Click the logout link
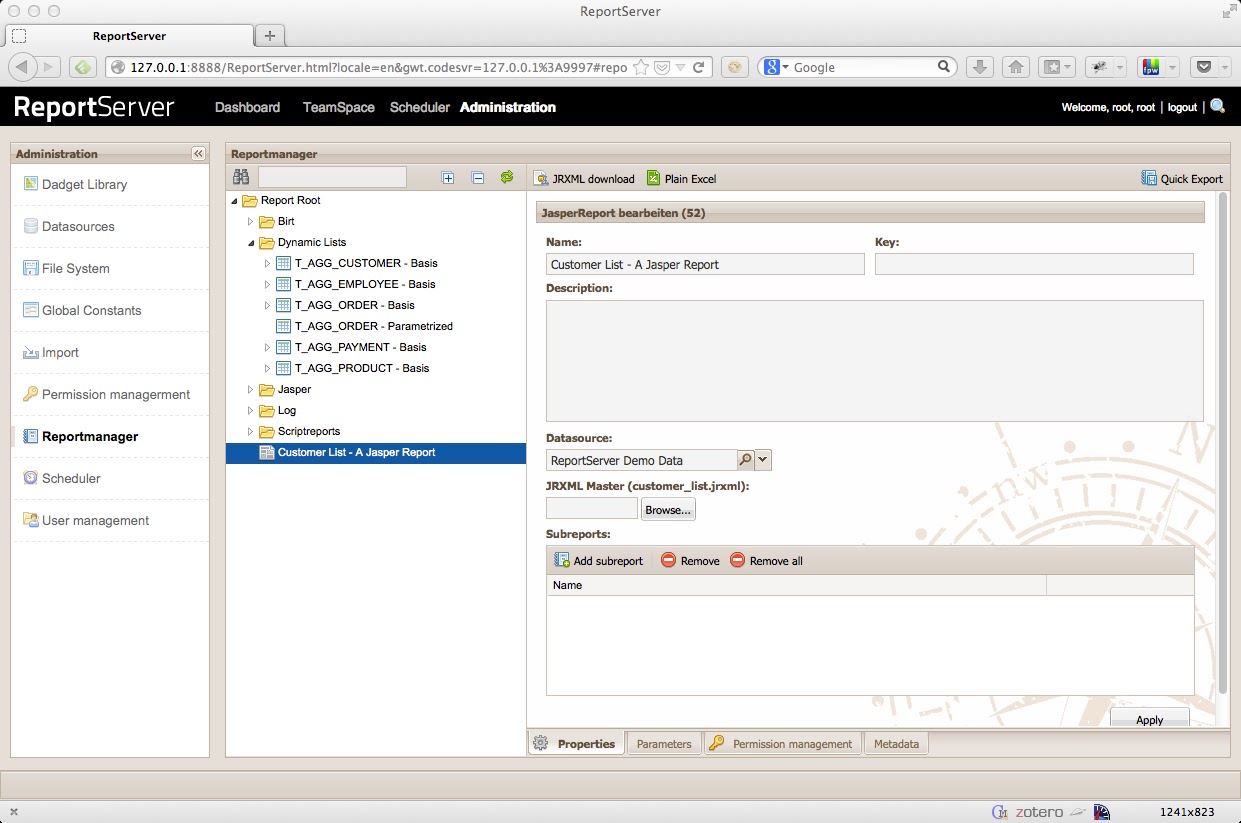Screen dimensions: 1241x823 pyautogui.click(x=1182, y=107)
